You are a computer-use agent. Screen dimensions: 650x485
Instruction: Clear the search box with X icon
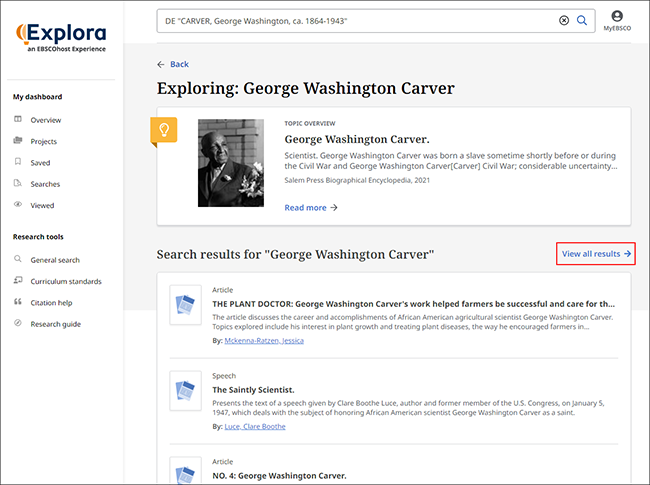[x=564, y=20]
